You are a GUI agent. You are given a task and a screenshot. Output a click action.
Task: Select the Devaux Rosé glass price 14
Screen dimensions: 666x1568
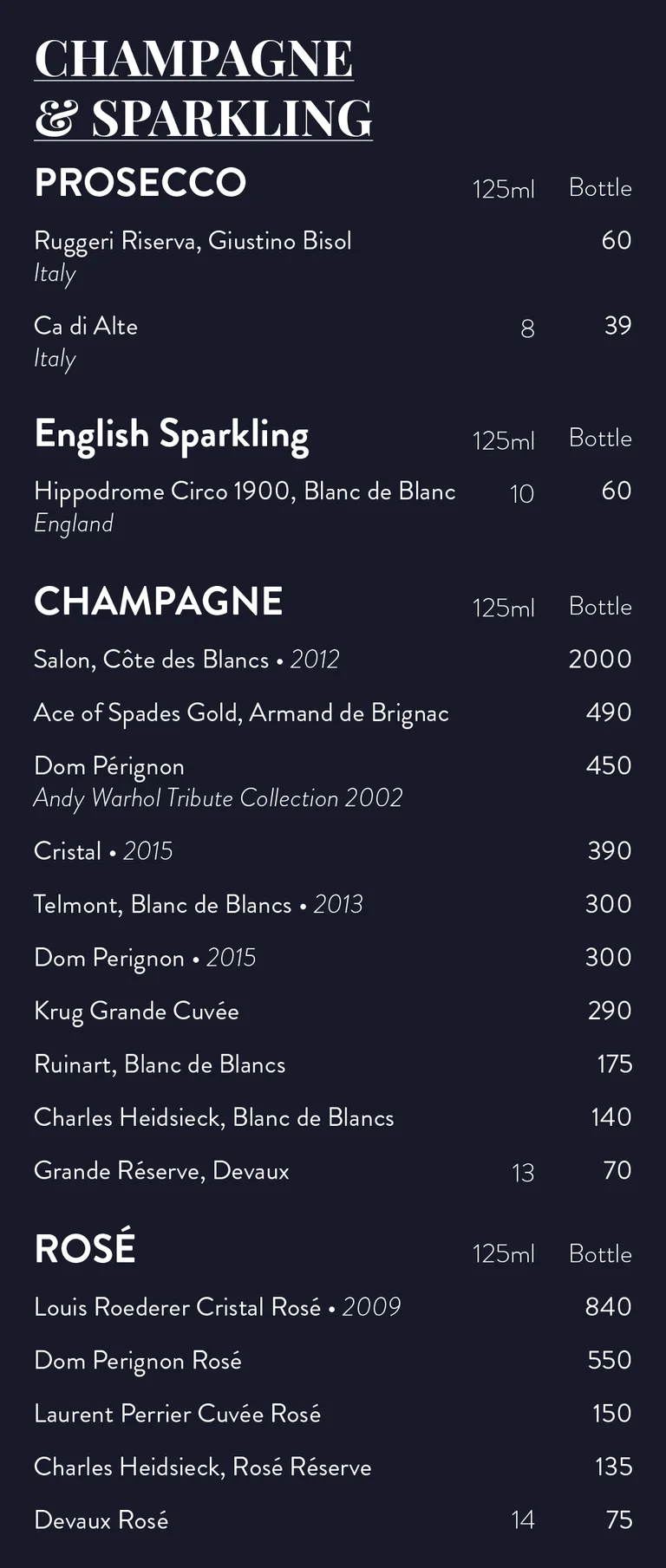coord(523,1519)
